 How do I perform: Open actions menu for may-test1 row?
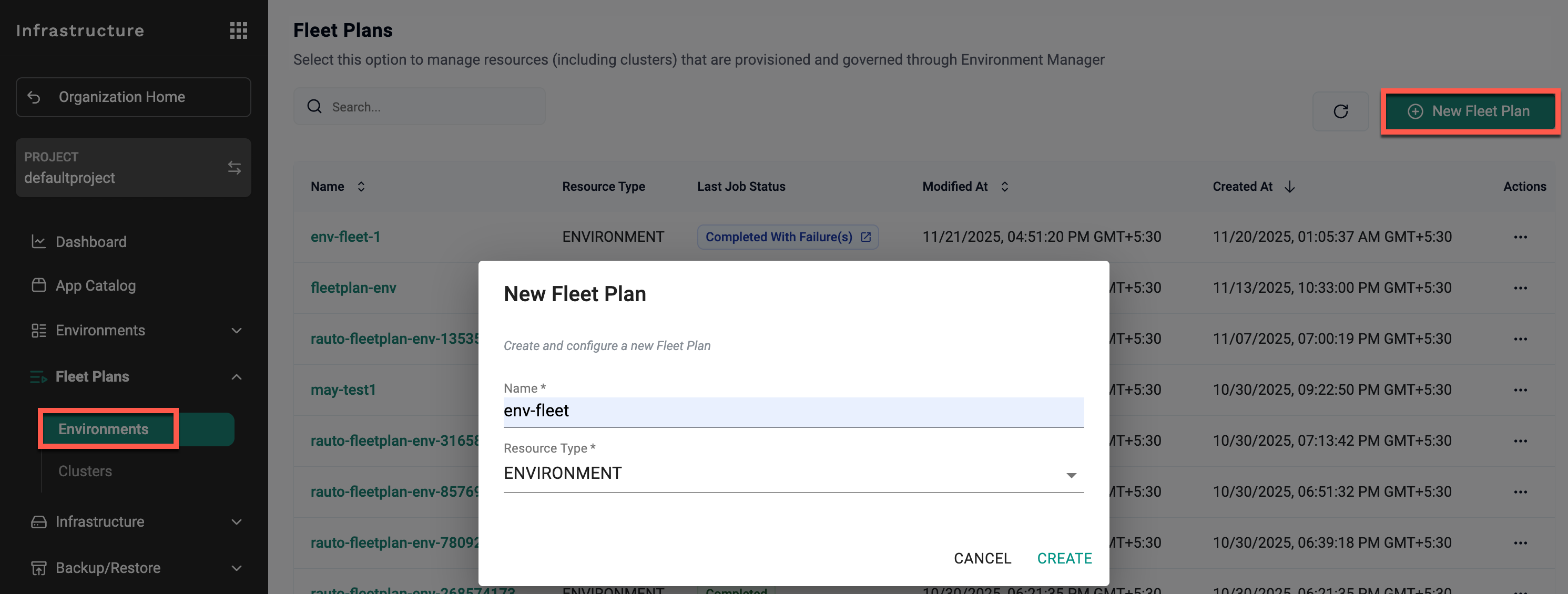tap(1520, 390)
